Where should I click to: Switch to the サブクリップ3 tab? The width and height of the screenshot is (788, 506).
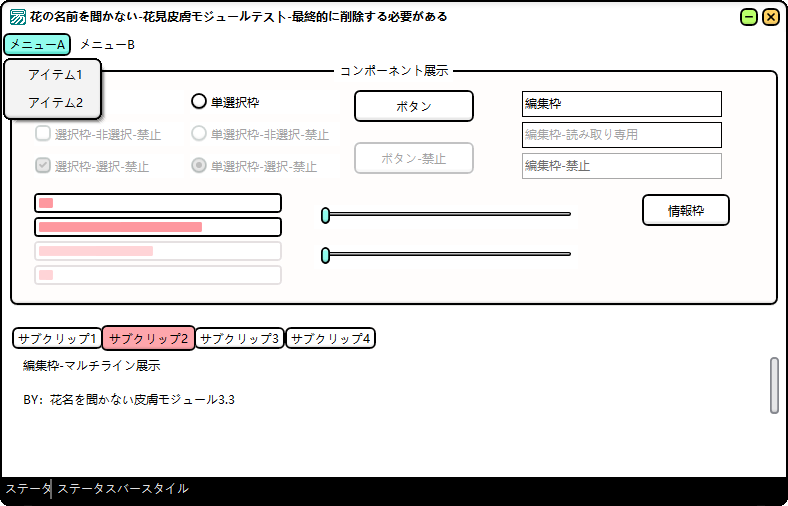240,339
